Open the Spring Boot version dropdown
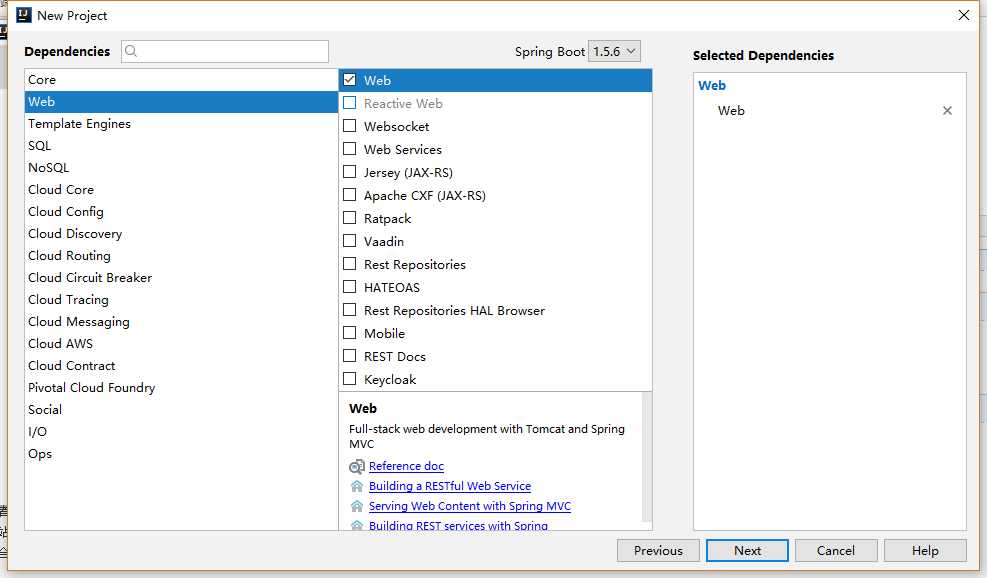Viewport: 987px width, 578px height. [614, 52]
